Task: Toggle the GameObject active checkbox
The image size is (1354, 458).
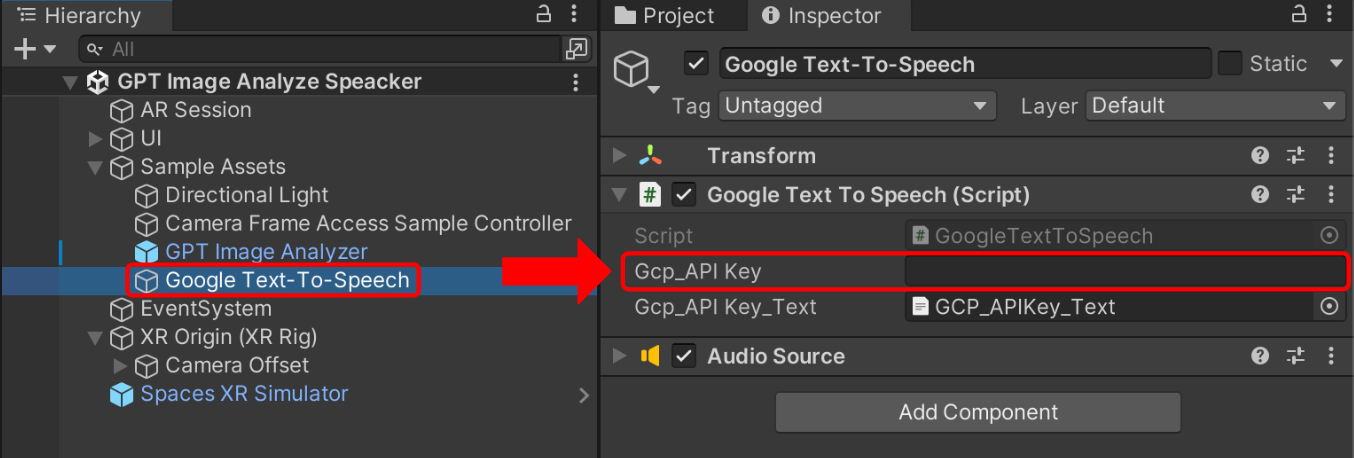Action: [x=697, y=64]
